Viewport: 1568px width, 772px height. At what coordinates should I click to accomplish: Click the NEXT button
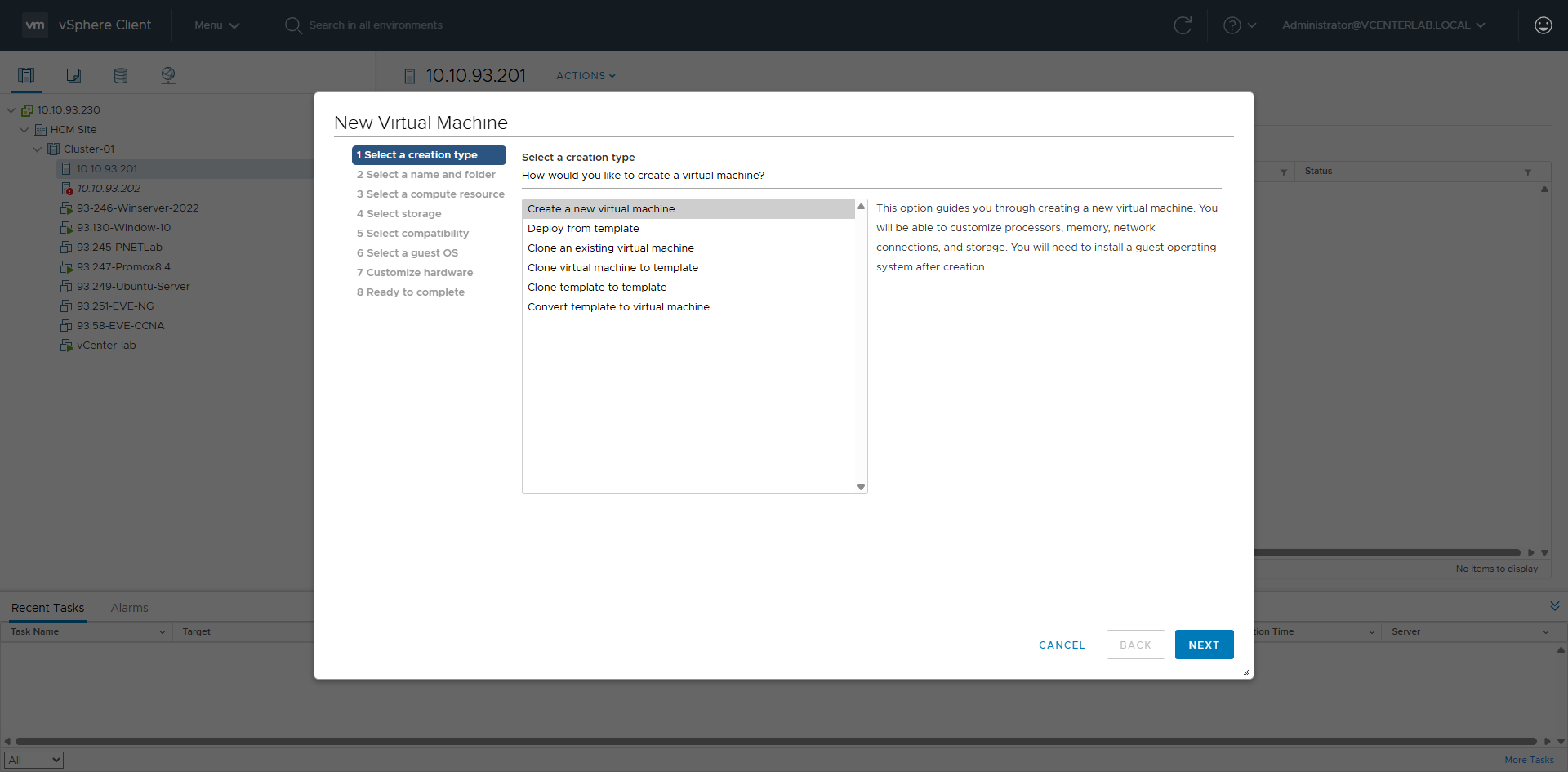1204,645
